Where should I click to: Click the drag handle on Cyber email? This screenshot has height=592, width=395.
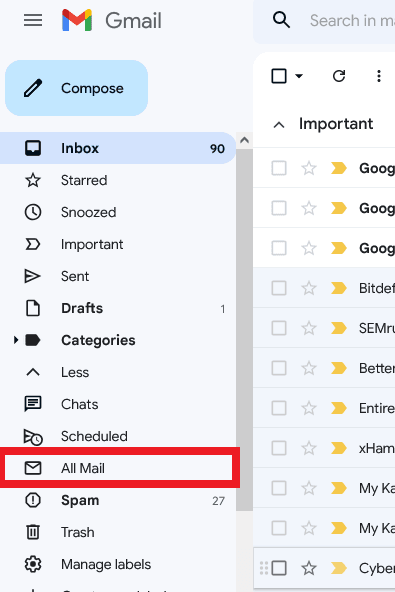264,568
